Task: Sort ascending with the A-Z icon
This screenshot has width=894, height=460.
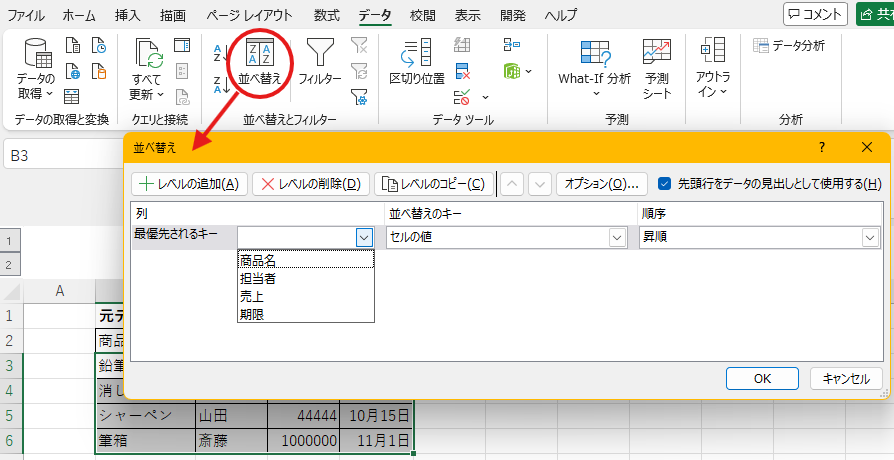Action: 221,54
